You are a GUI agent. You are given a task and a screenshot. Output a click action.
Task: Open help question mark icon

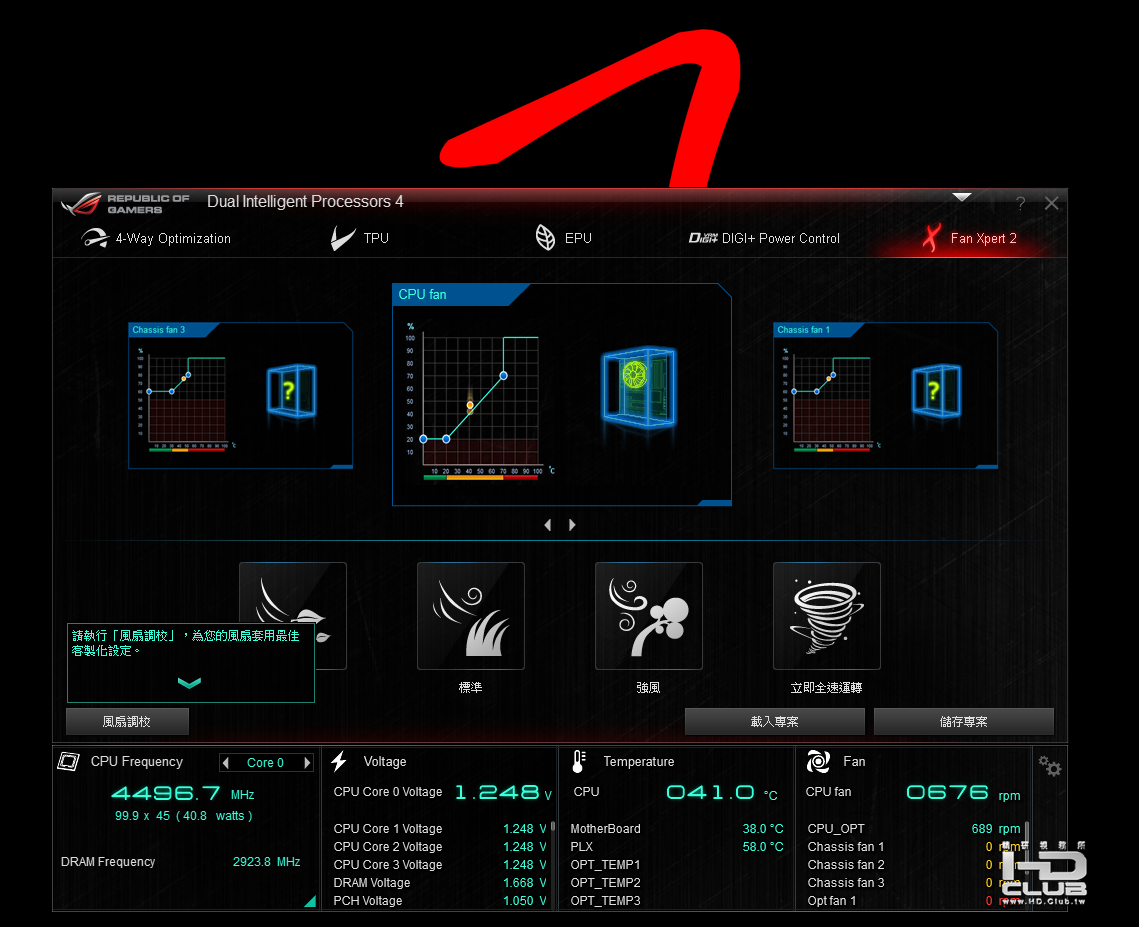[1021, 203]
